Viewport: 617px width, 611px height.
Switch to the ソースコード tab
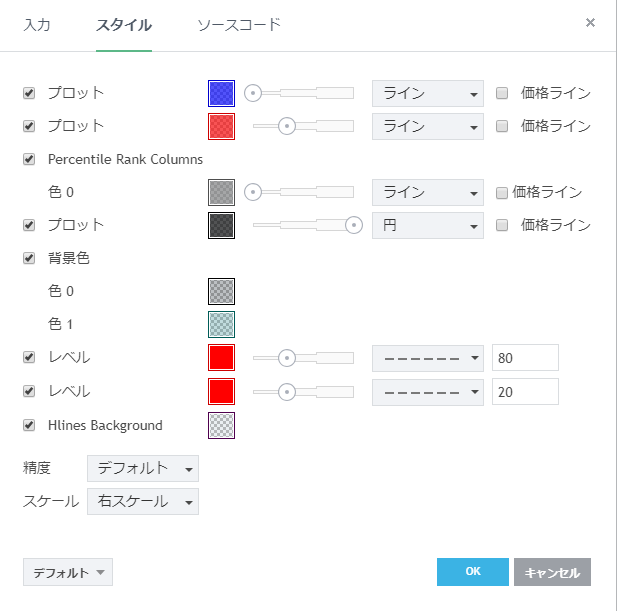239,24
